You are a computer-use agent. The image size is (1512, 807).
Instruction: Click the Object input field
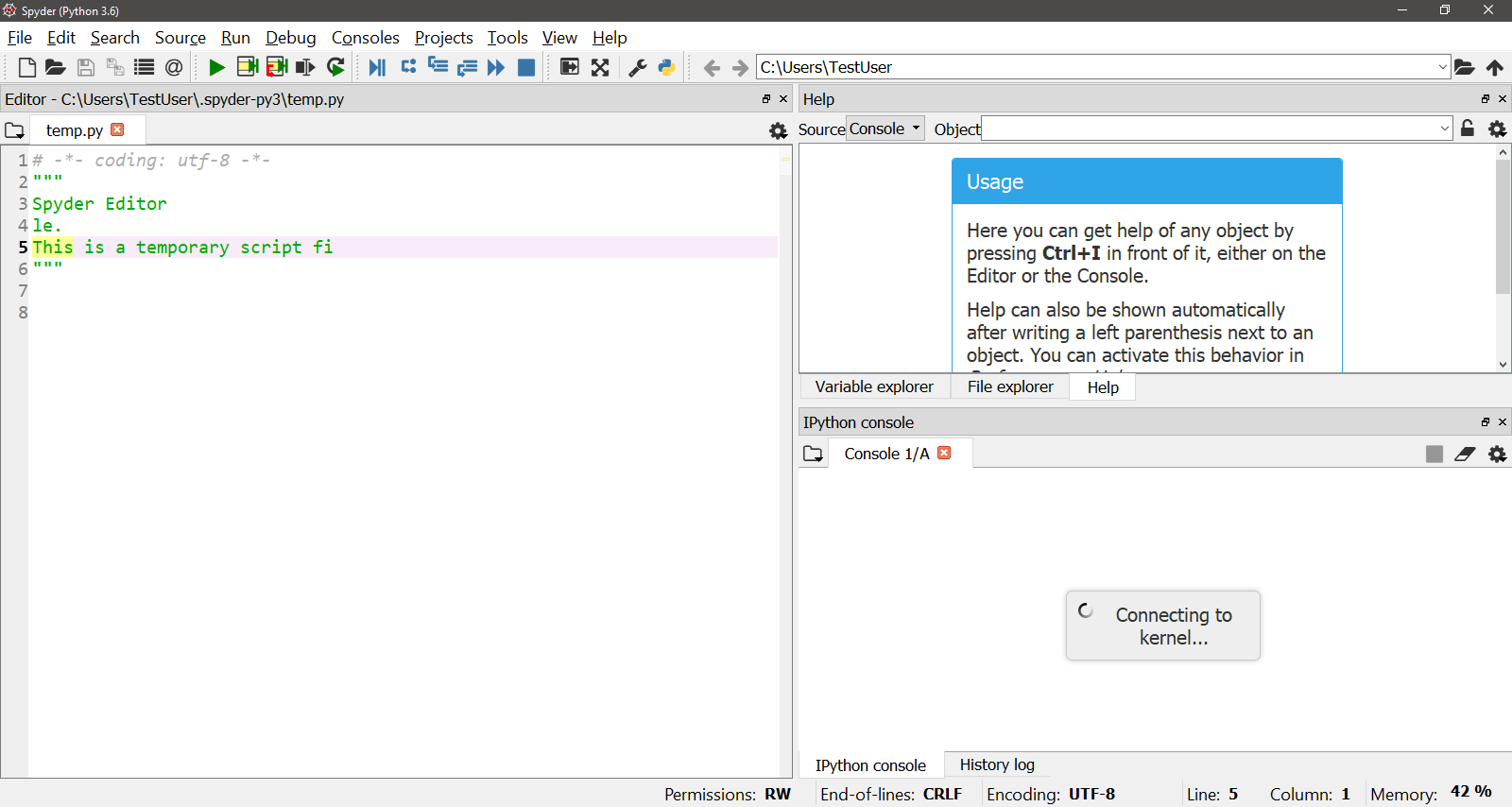[1210, 129]
